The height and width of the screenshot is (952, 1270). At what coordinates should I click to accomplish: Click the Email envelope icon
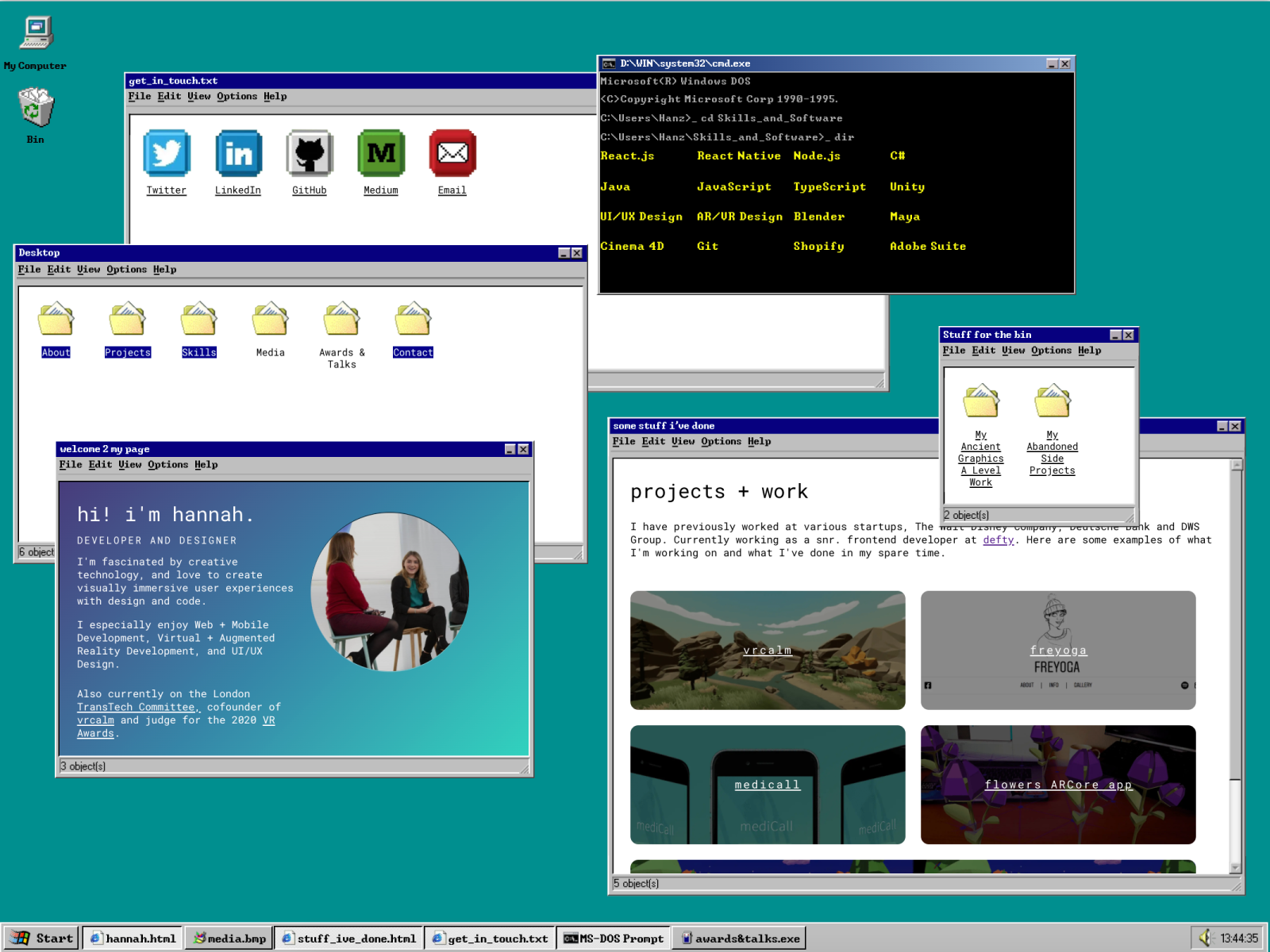(x=452, y=153)
